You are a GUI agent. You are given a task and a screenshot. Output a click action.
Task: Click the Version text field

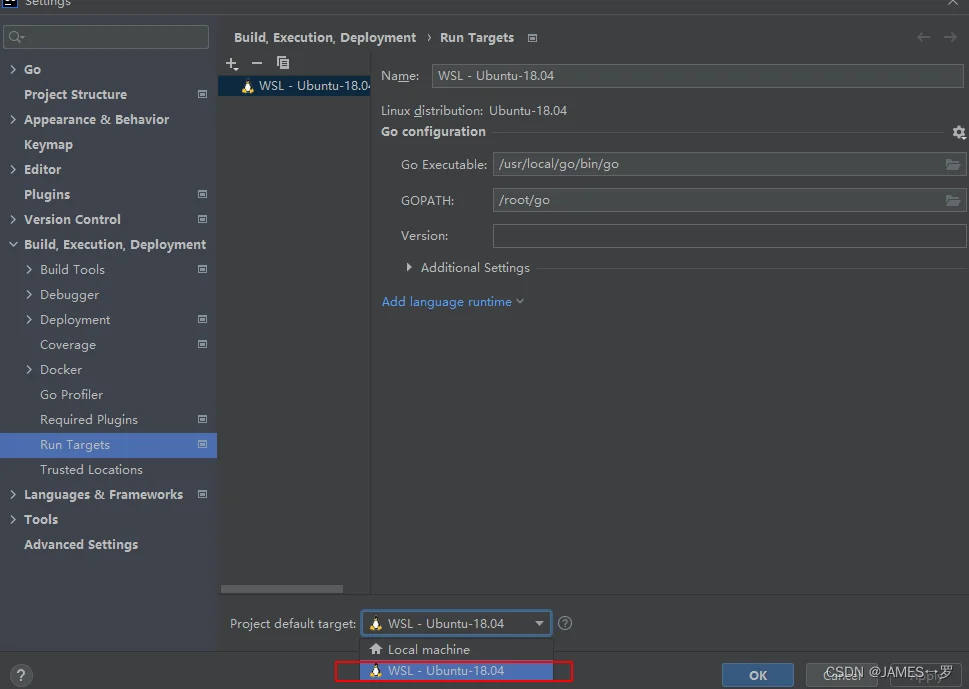pos(729,236)
